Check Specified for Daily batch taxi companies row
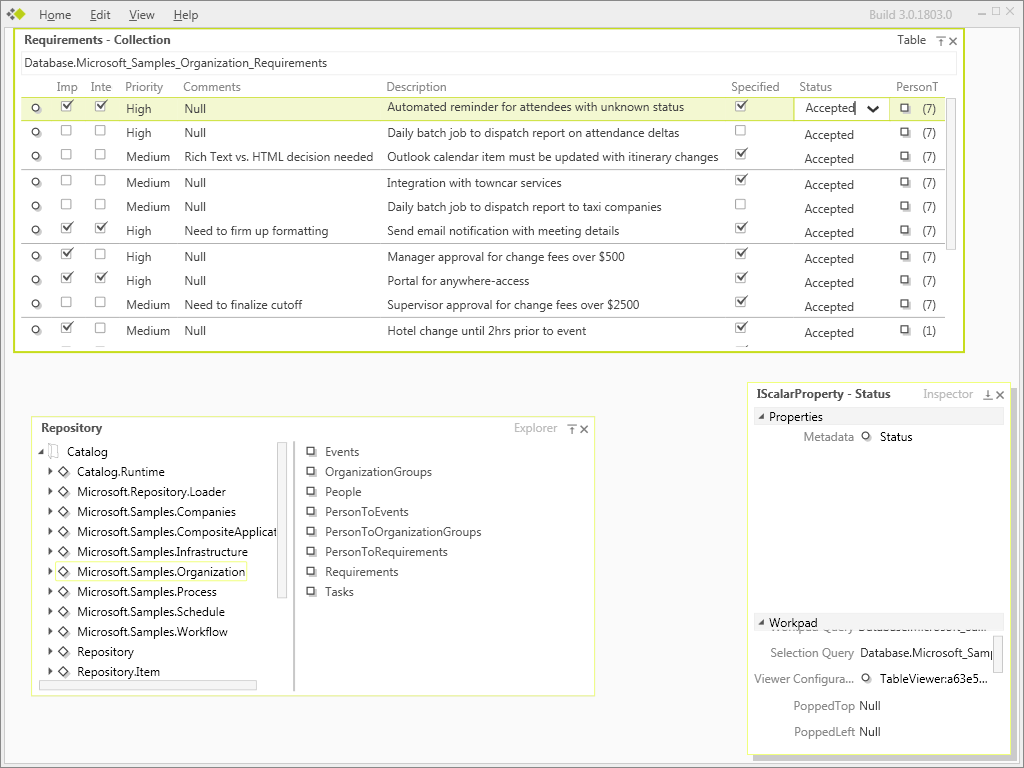The width and height of the screenshot is (1024, 768). point(740,204)
